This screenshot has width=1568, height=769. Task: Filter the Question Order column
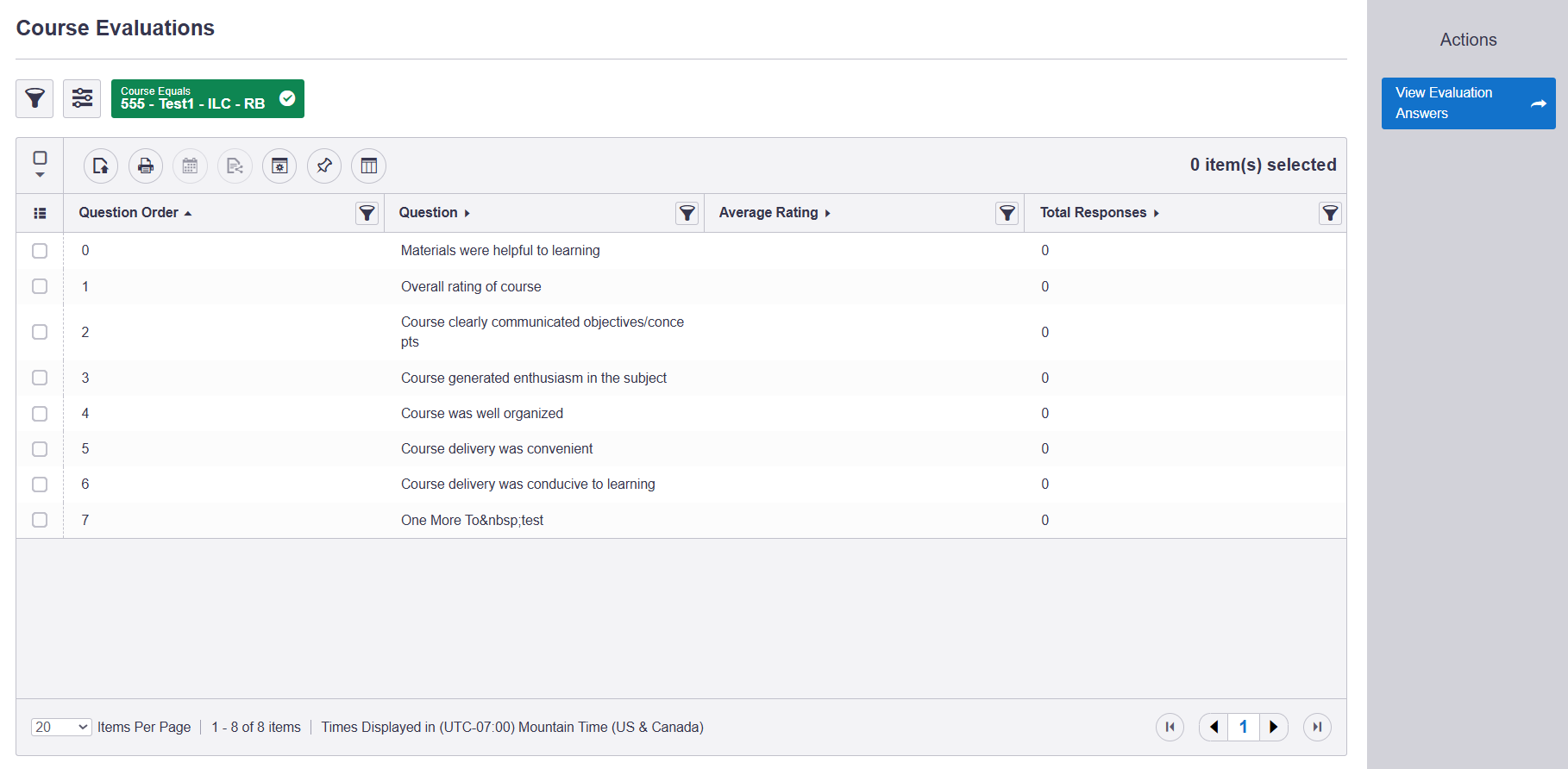[x=367, y=213]
